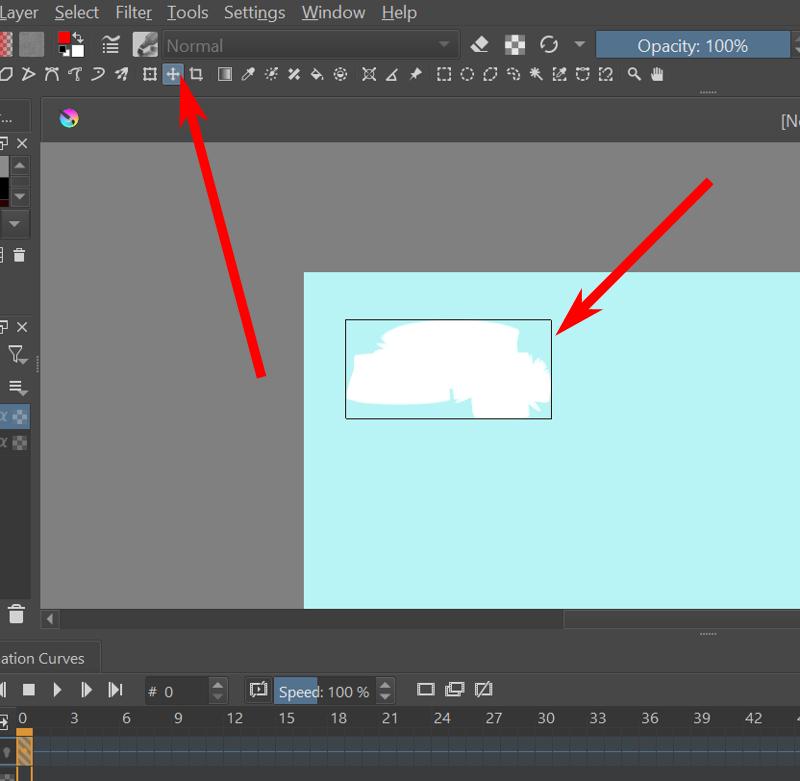
Task: Open the reload original preset dropdown arrow
Action: pos(580,45)
